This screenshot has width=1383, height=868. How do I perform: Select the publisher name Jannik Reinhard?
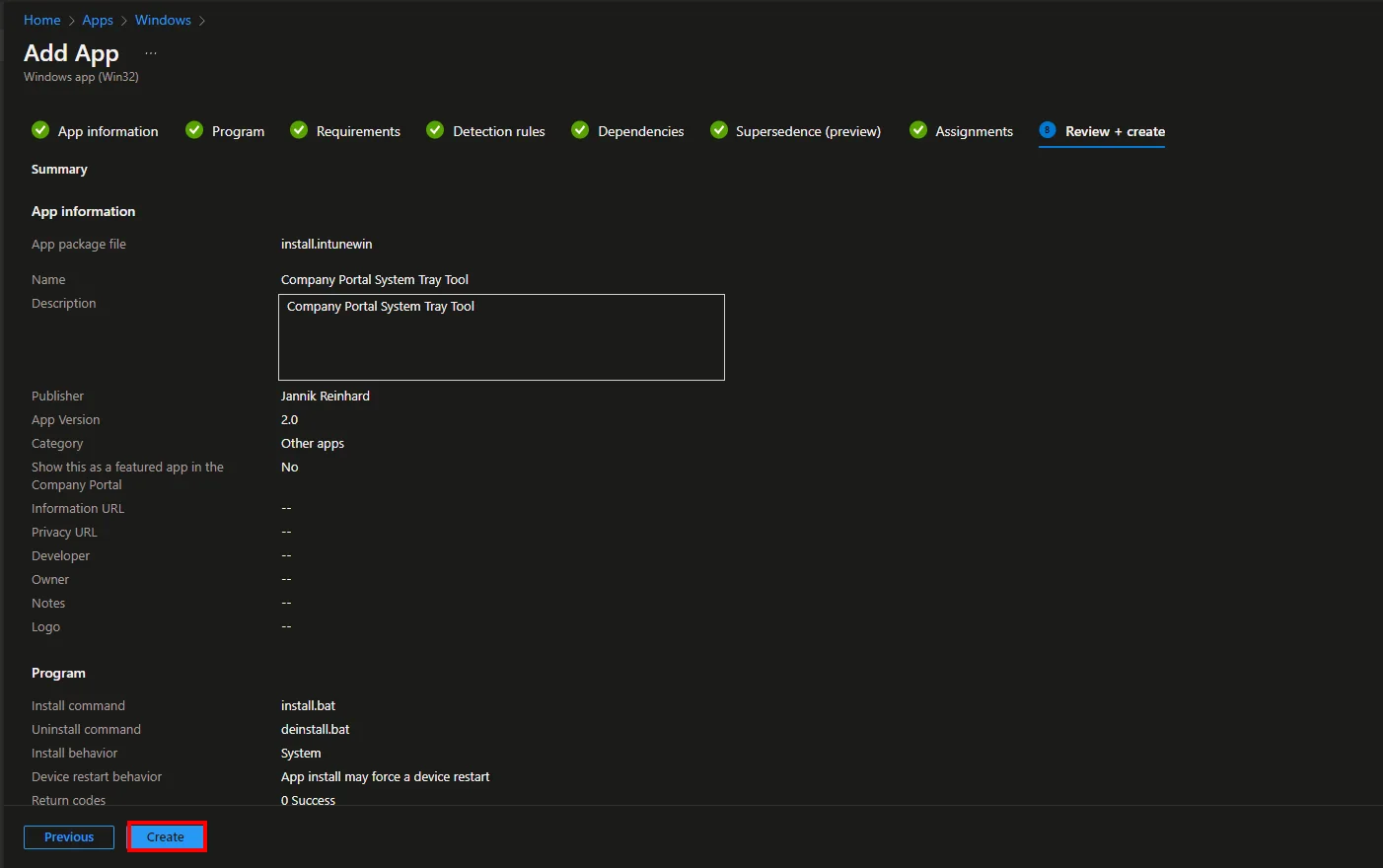(326, 397)
